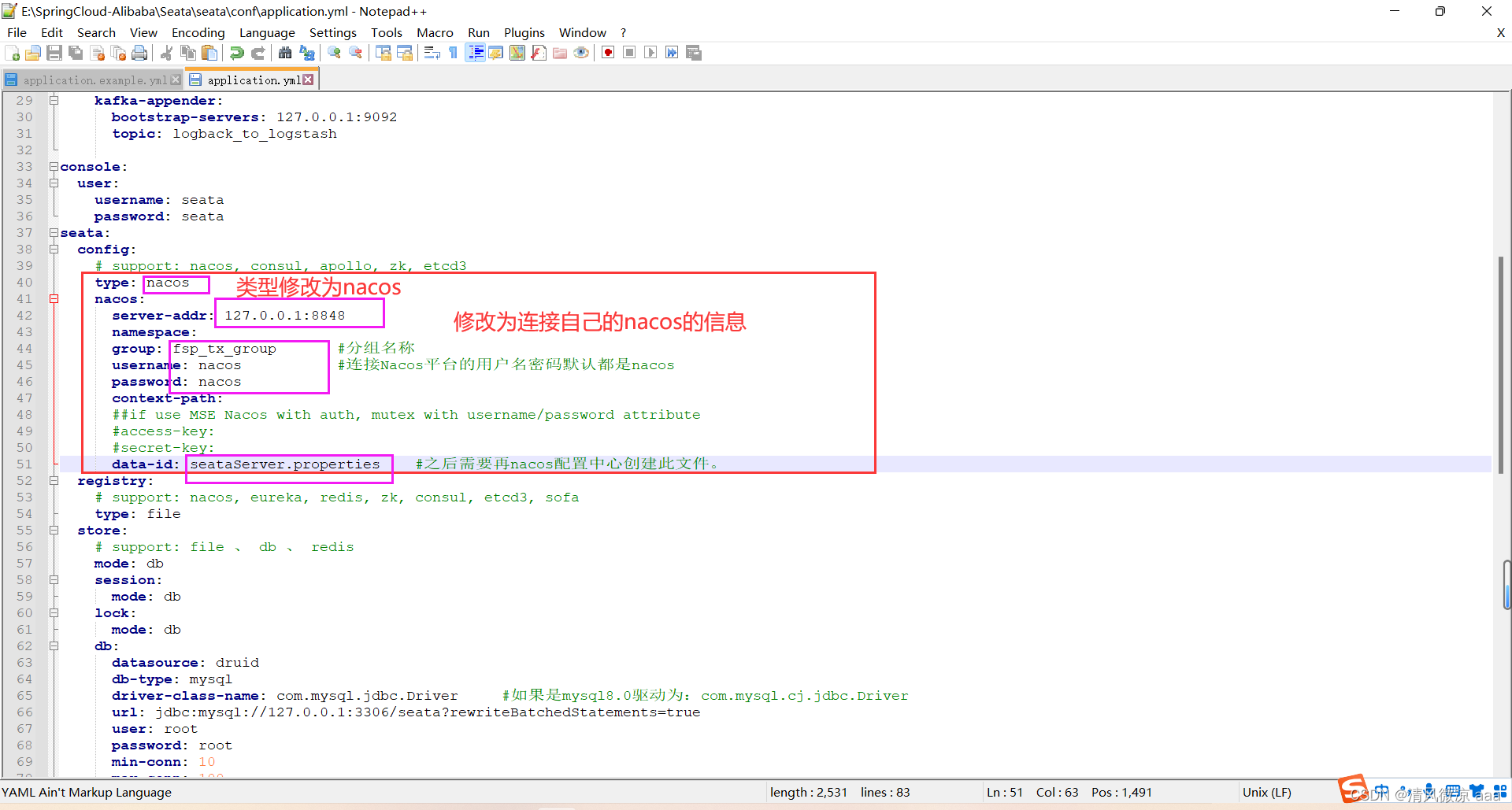This screenshot has height=810, width=1512.
Task: Click the text 'seataServer.properties' on line 51
Action: point(285,464)
